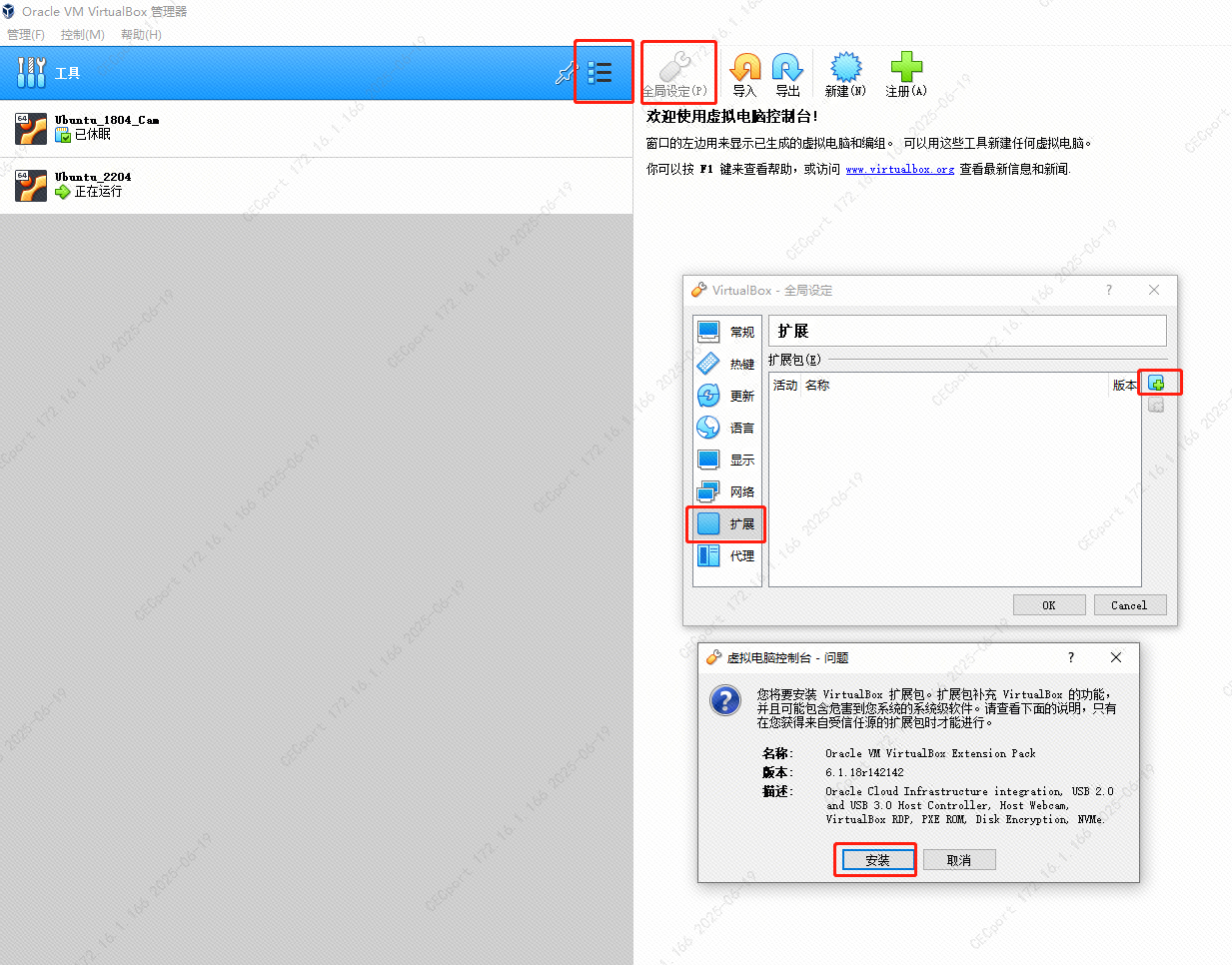Close the 虚拟电脑控制台 问题 dialog
This screenshot has height=965, width=1232.
(x=1116, y=657)
